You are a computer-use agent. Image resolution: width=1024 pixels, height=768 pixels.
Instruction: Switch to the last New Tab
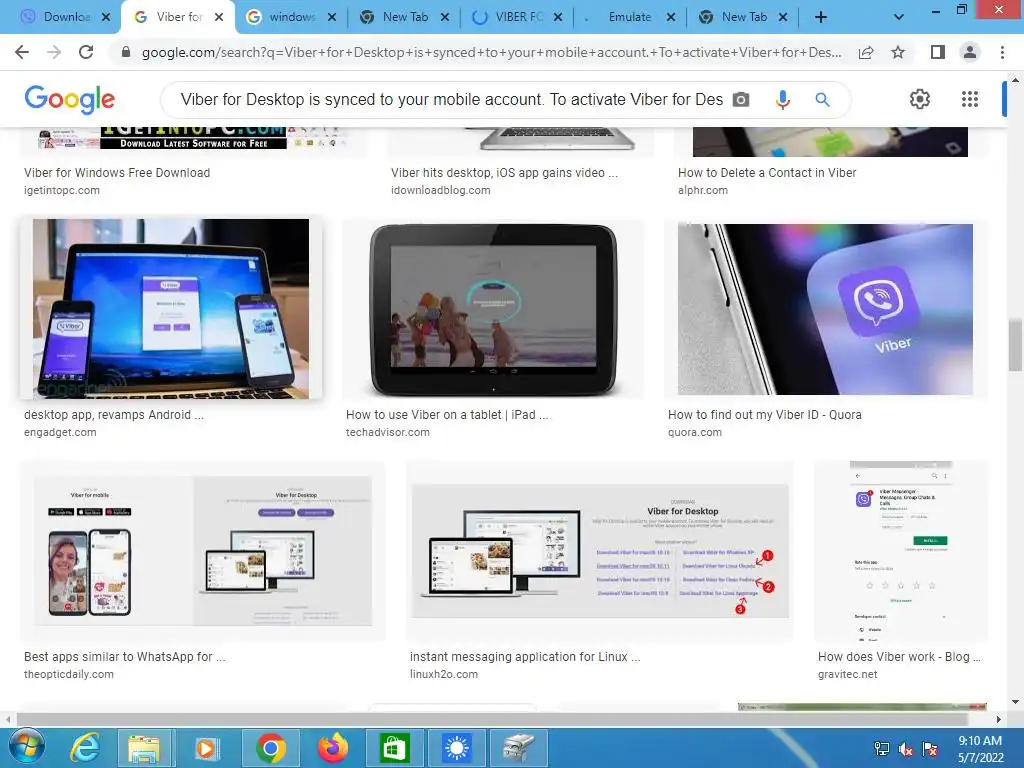[x=743, y=17]
